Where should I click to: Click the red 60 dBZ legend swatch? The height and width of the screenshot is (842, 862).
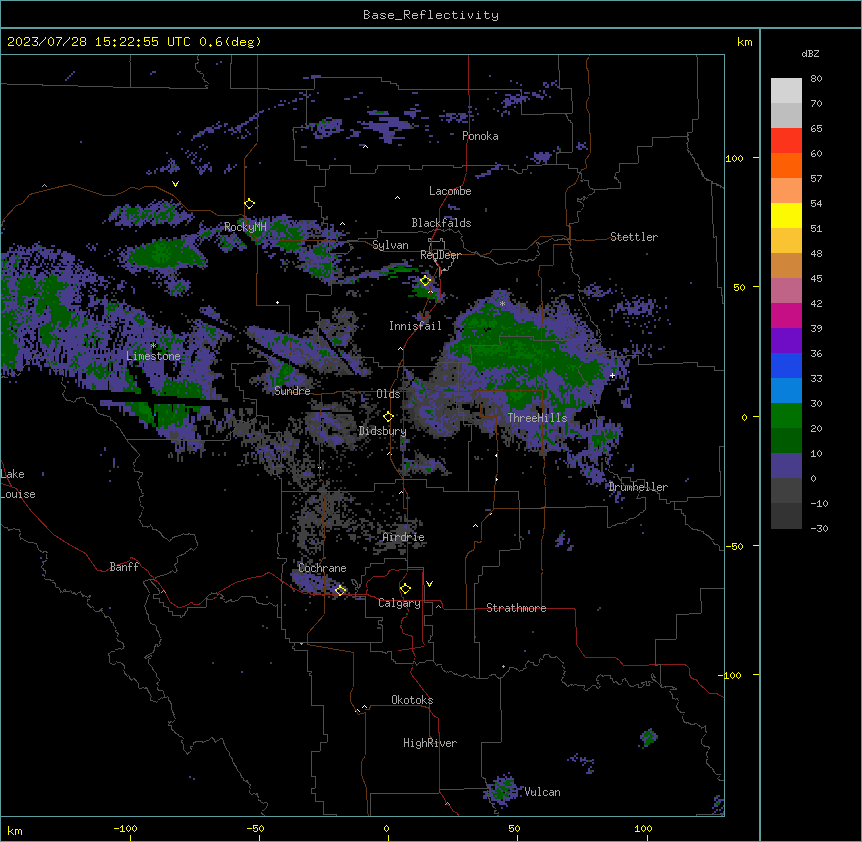(x=786, y=140)
